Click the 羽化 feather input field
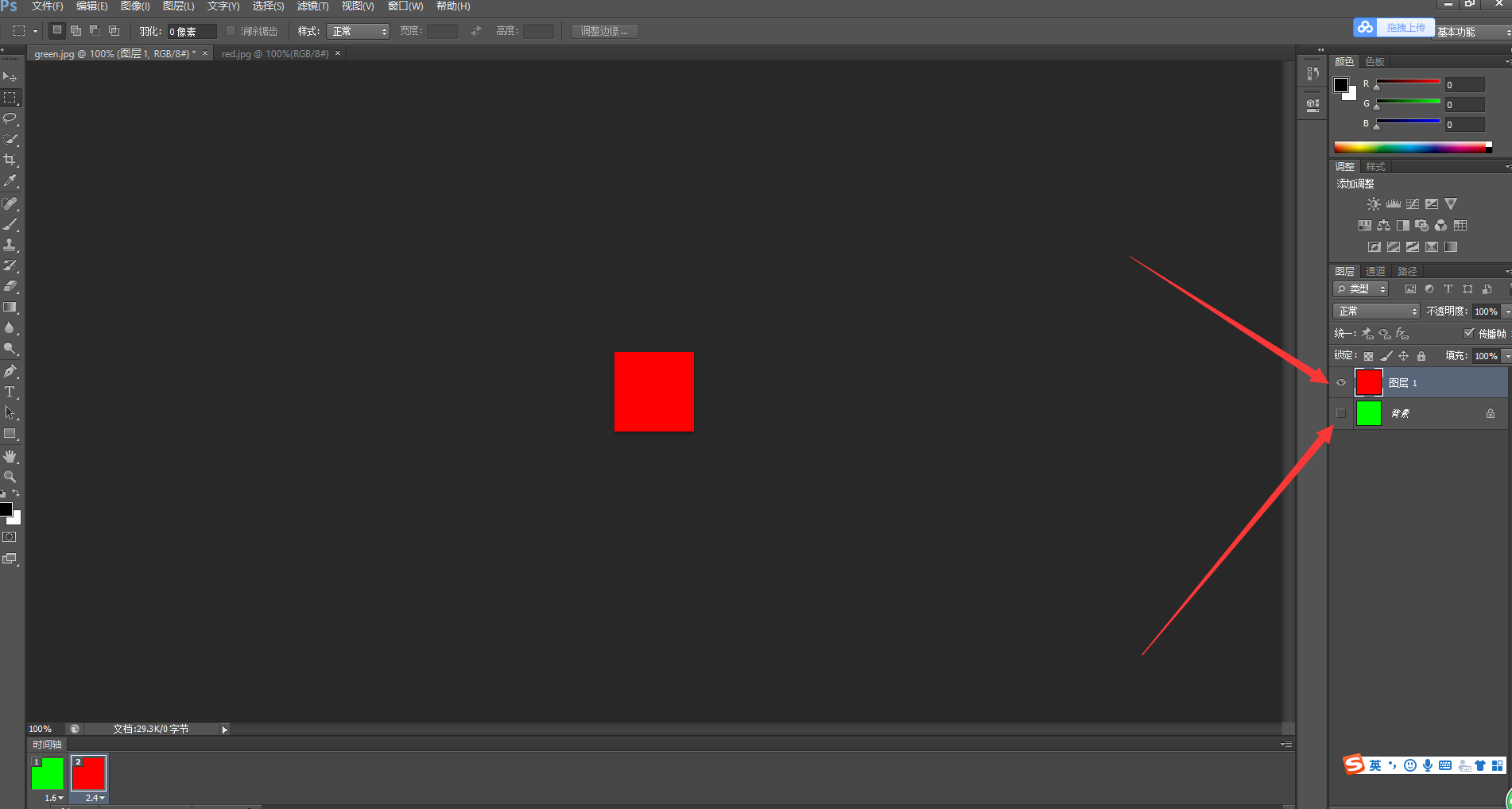This screenshot has height=809, width=1512. click(x=192, y=31)
